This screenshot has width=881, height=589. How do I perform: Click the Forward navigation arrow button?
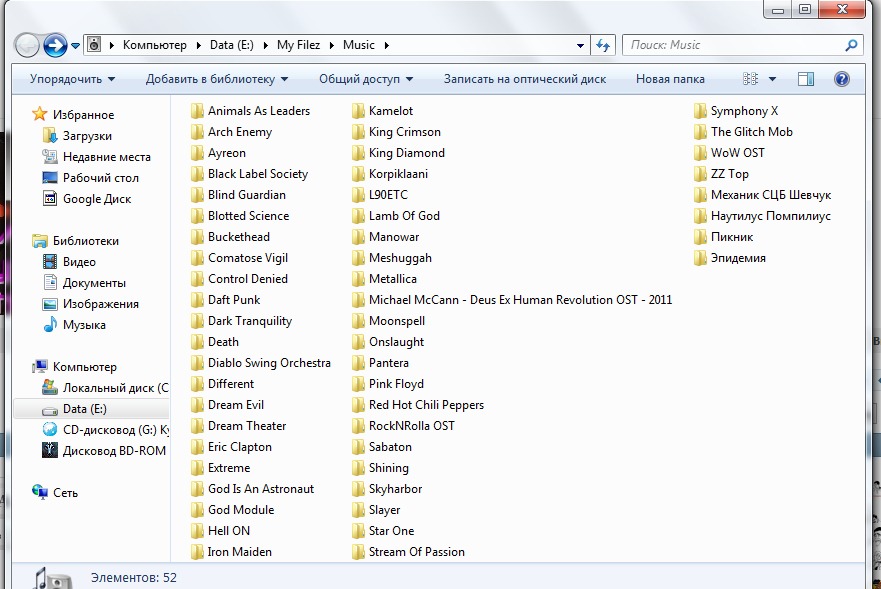[x=55, y=45]
